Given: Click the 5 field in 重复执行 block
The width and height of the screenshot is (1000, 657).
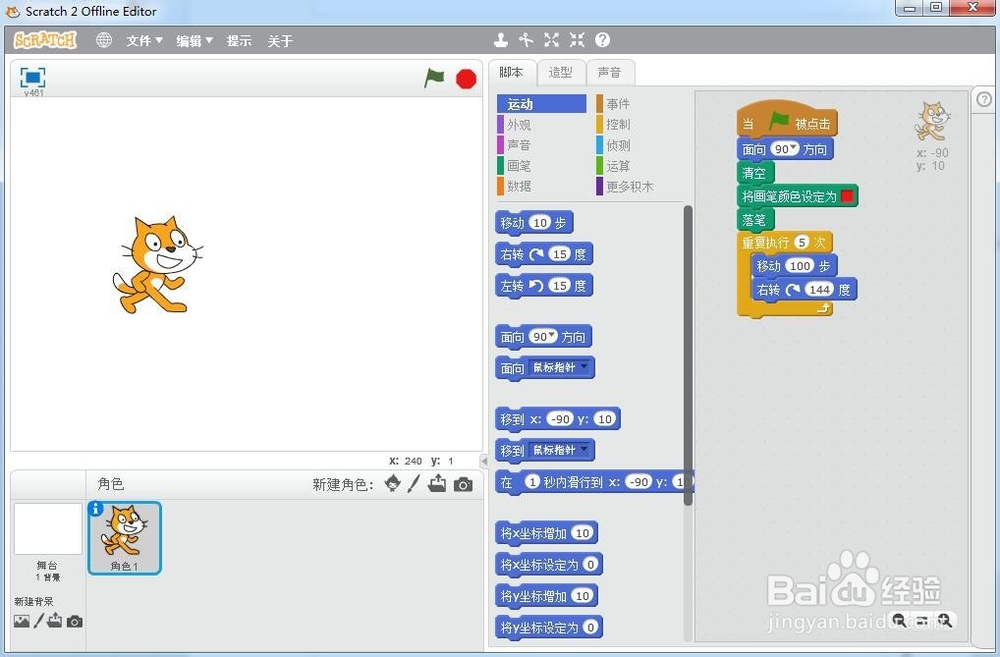Looking at the screenshot, I should 802,242.
